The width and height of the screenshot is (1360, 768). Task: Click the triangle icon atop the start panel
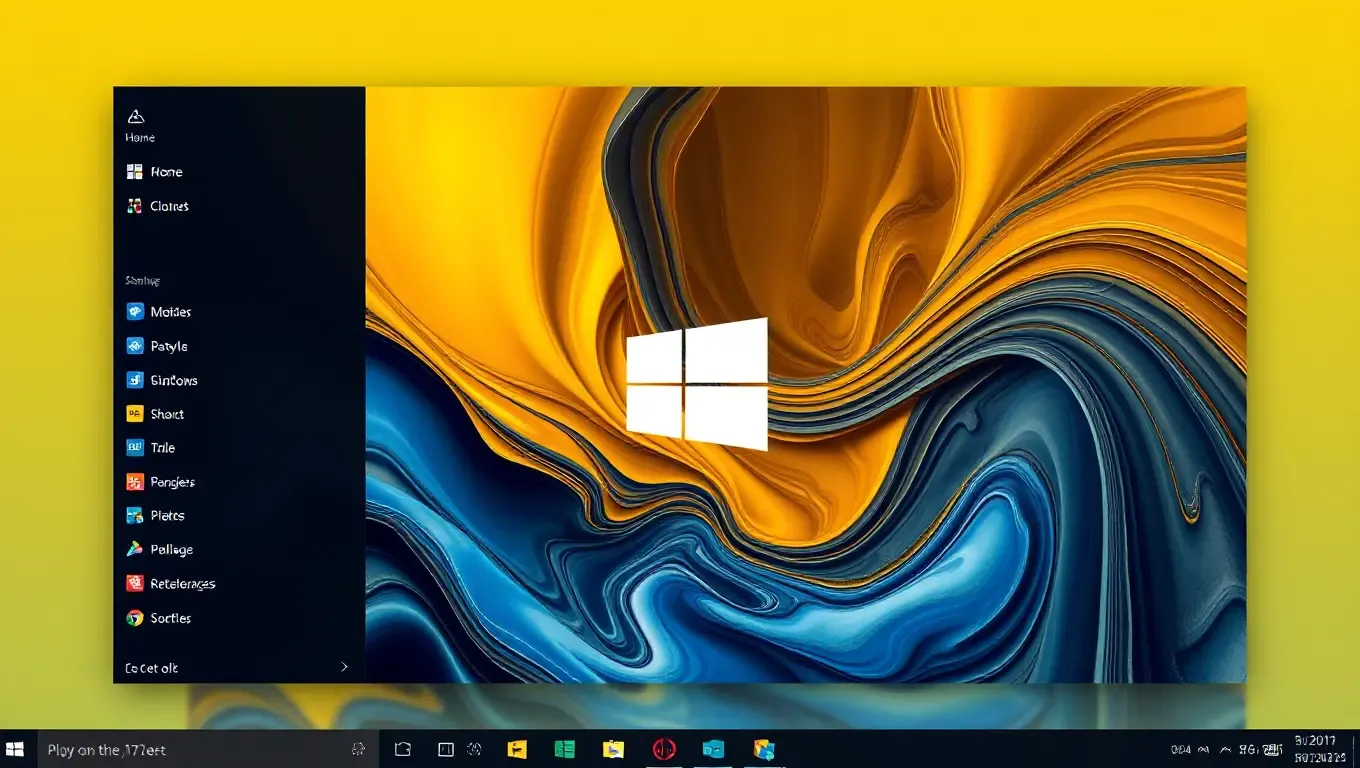[x=136, y=116]
